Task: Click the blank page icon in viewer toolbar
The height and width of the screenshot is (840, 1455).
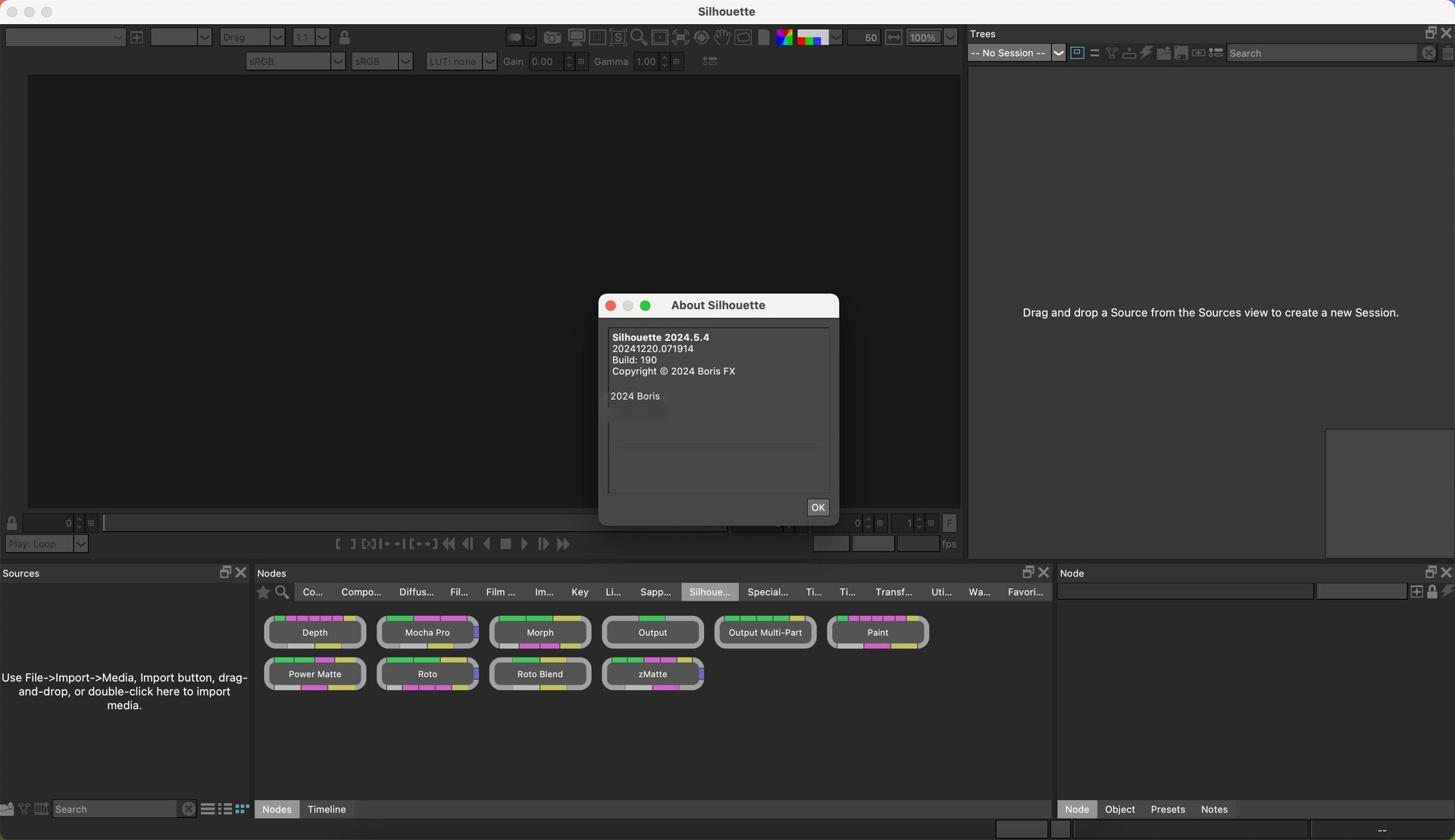Action: click(x=764, y=37)
